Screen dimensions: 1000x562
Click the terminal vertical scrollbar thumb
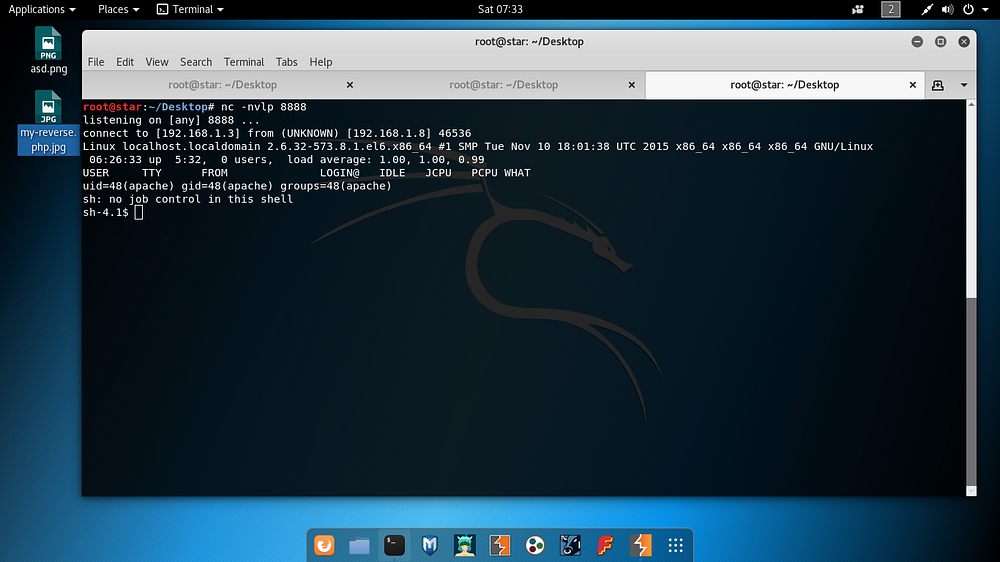(x=971, y=390)
